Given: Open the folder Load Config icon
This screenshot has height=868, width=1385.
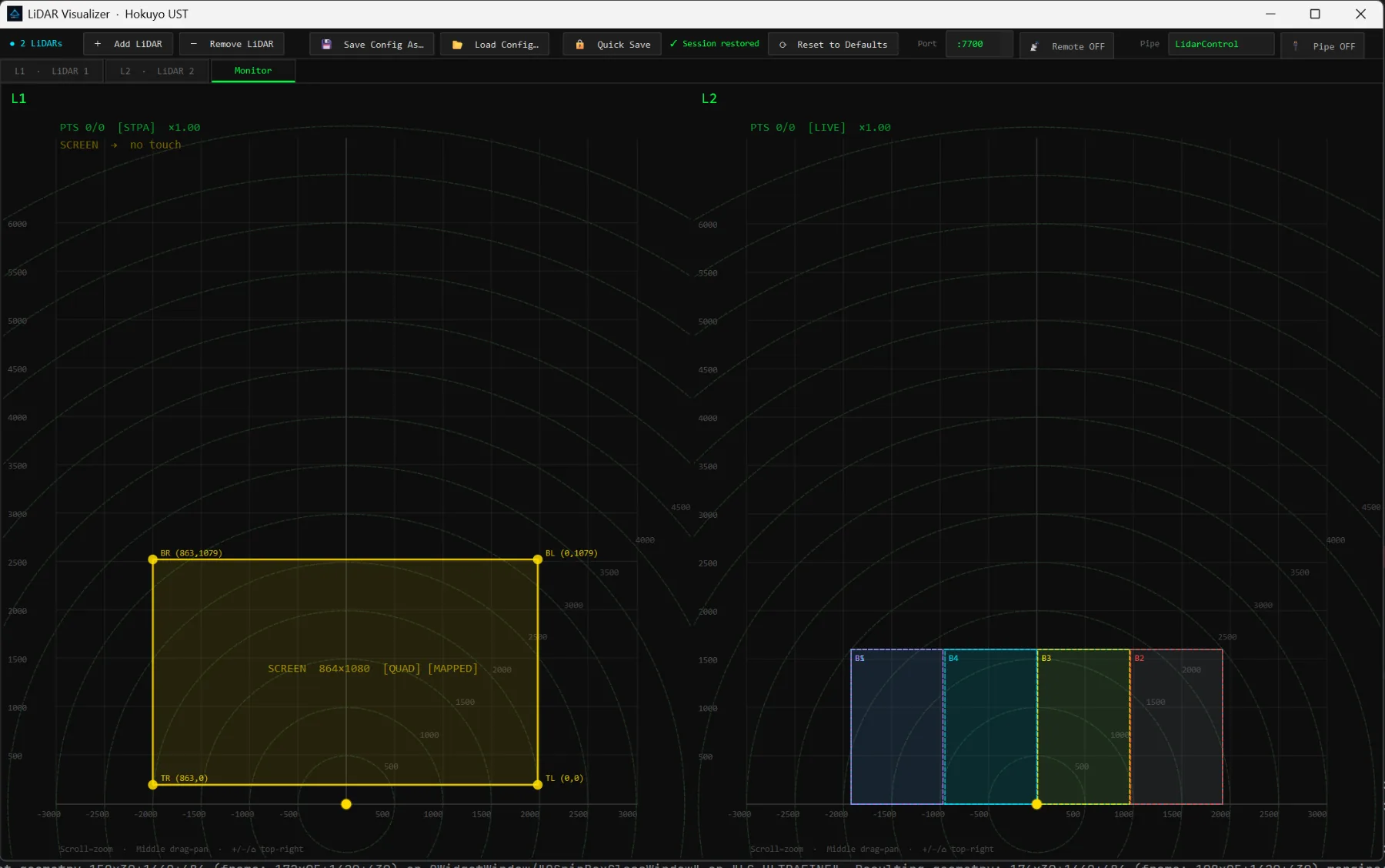Looking at the screenshot, I should point(457,45).
